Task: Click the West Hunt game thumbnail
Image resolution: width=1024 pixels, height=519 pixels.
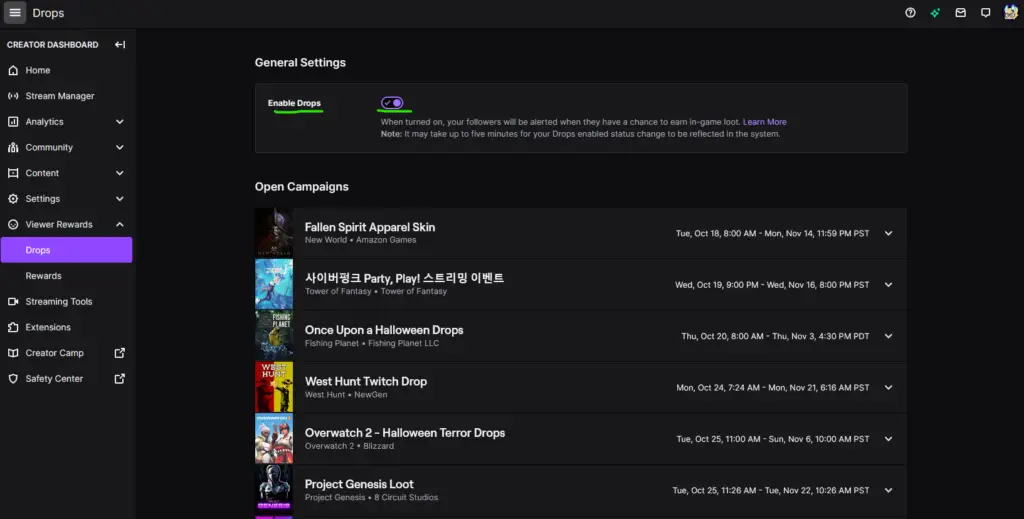Action: coord(274,387)
